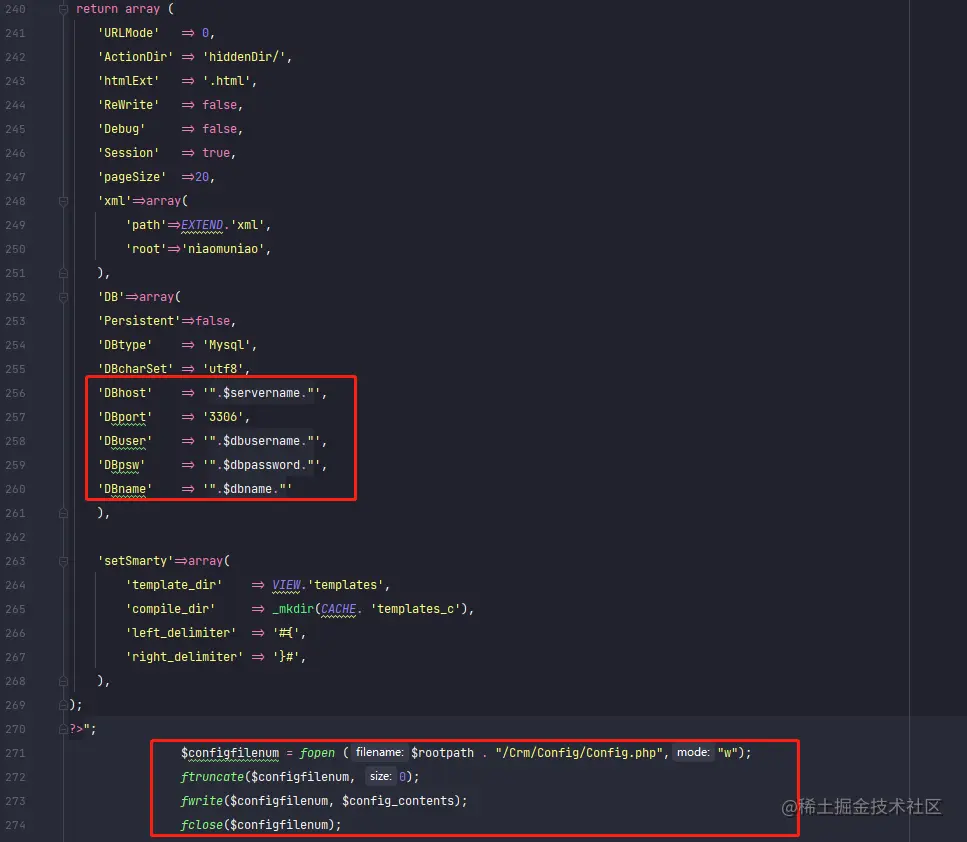The image size is (967, 842).
Task: Click the 'niaomuniao' string
Action: coord(223,249)
